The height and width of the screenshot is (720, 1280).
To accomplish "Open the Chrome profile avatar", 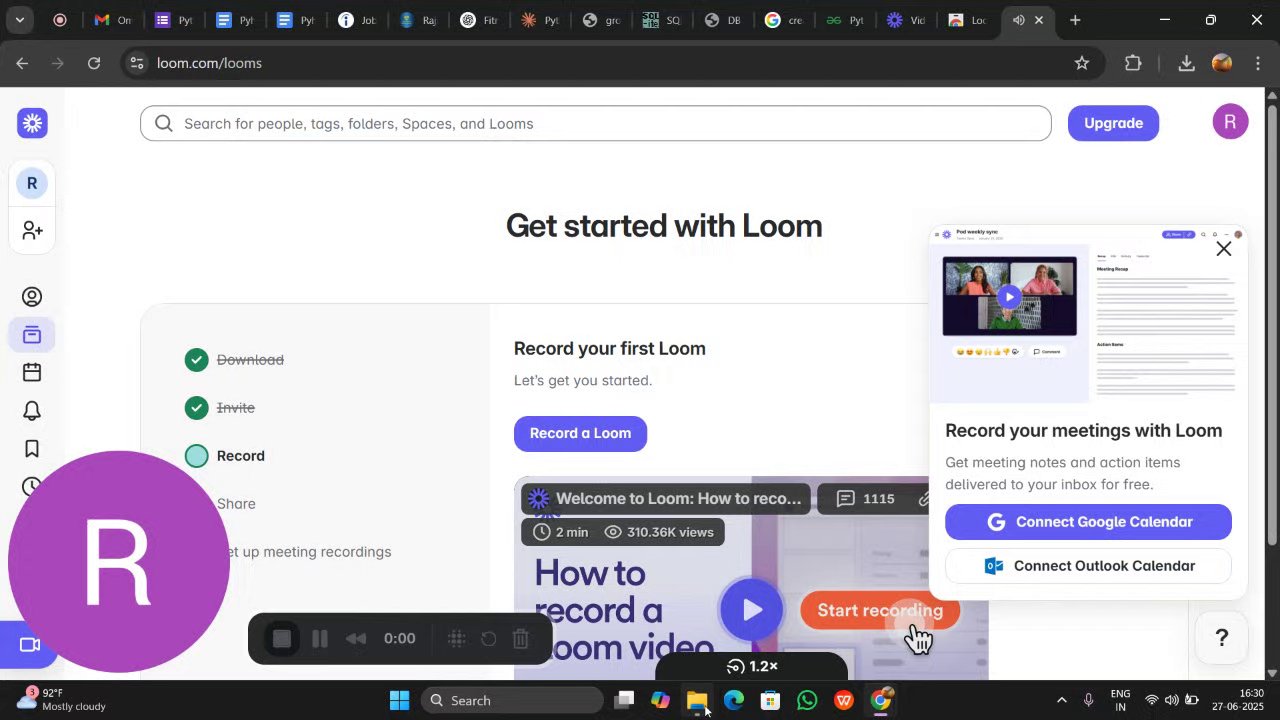I will [1222, 63].
